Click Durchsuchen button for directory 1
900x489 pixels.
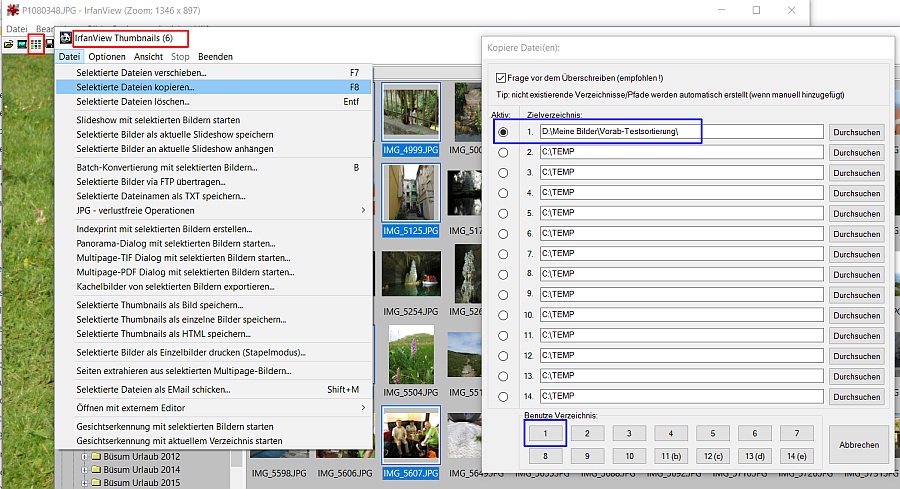pyautogui.click(x=857, y=132)
